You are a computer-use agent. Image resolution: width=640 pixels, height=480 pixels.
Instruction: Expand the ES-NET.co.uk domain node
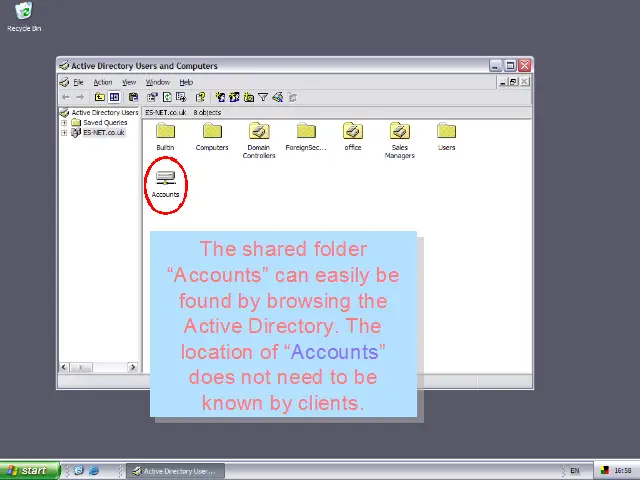coord(64,133)
